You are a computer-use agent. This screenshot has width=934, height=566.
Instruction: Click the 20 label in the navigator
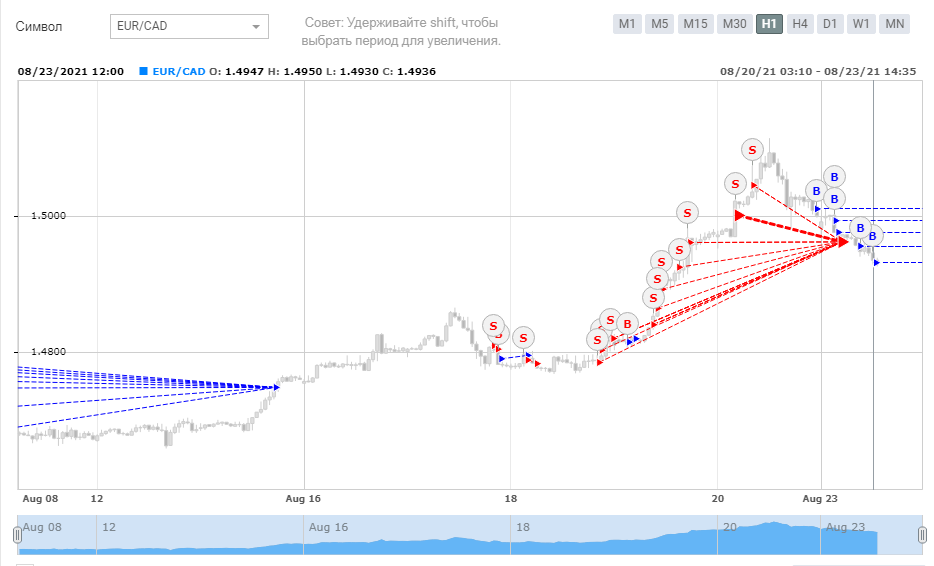point(730,527)
